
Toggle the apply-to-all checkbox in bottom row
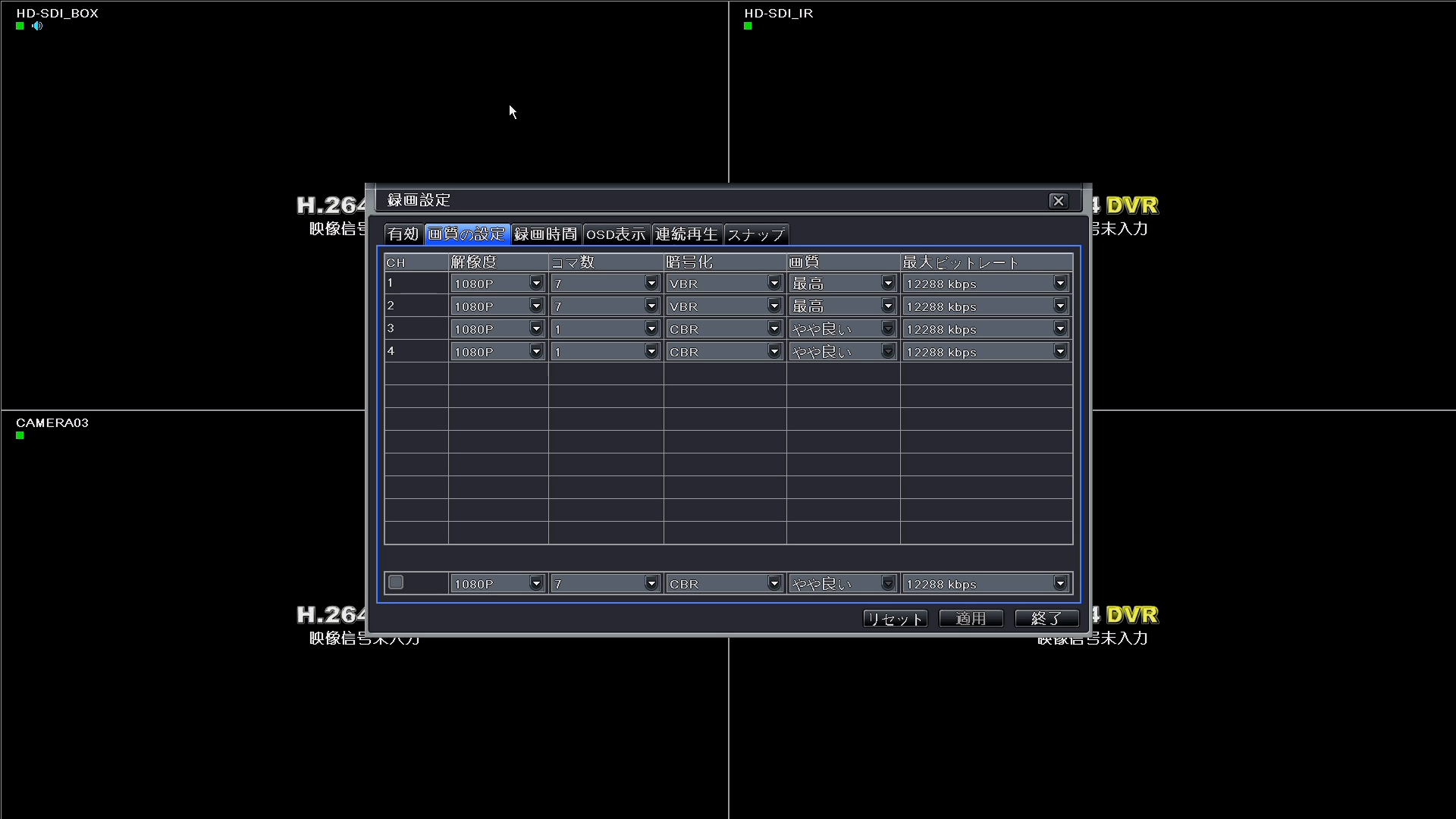click(396, 582)
